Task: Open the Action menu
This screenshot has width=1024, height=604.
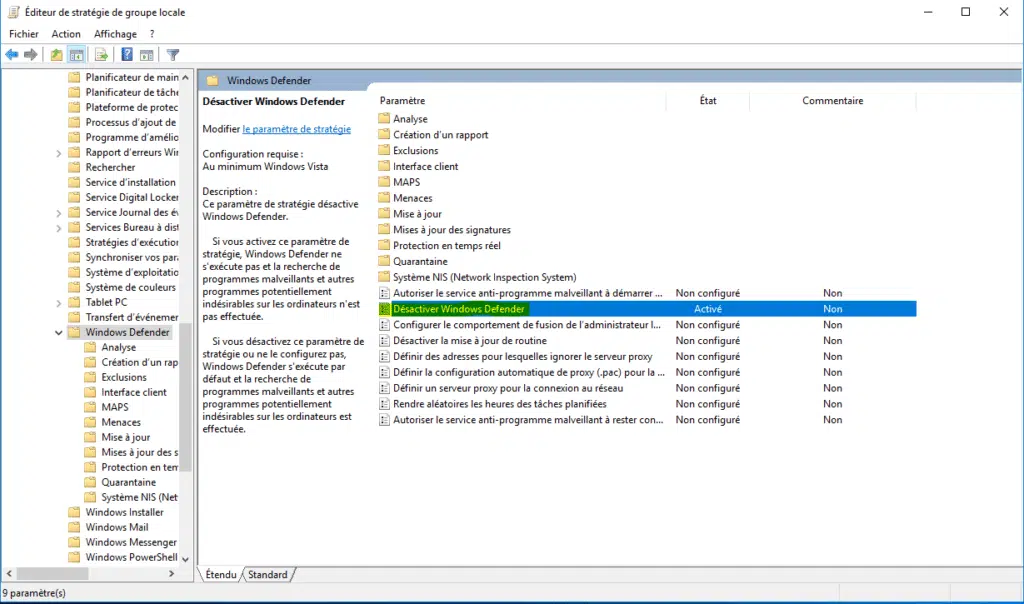Action: pyautogui.click(x=66, y=34)
